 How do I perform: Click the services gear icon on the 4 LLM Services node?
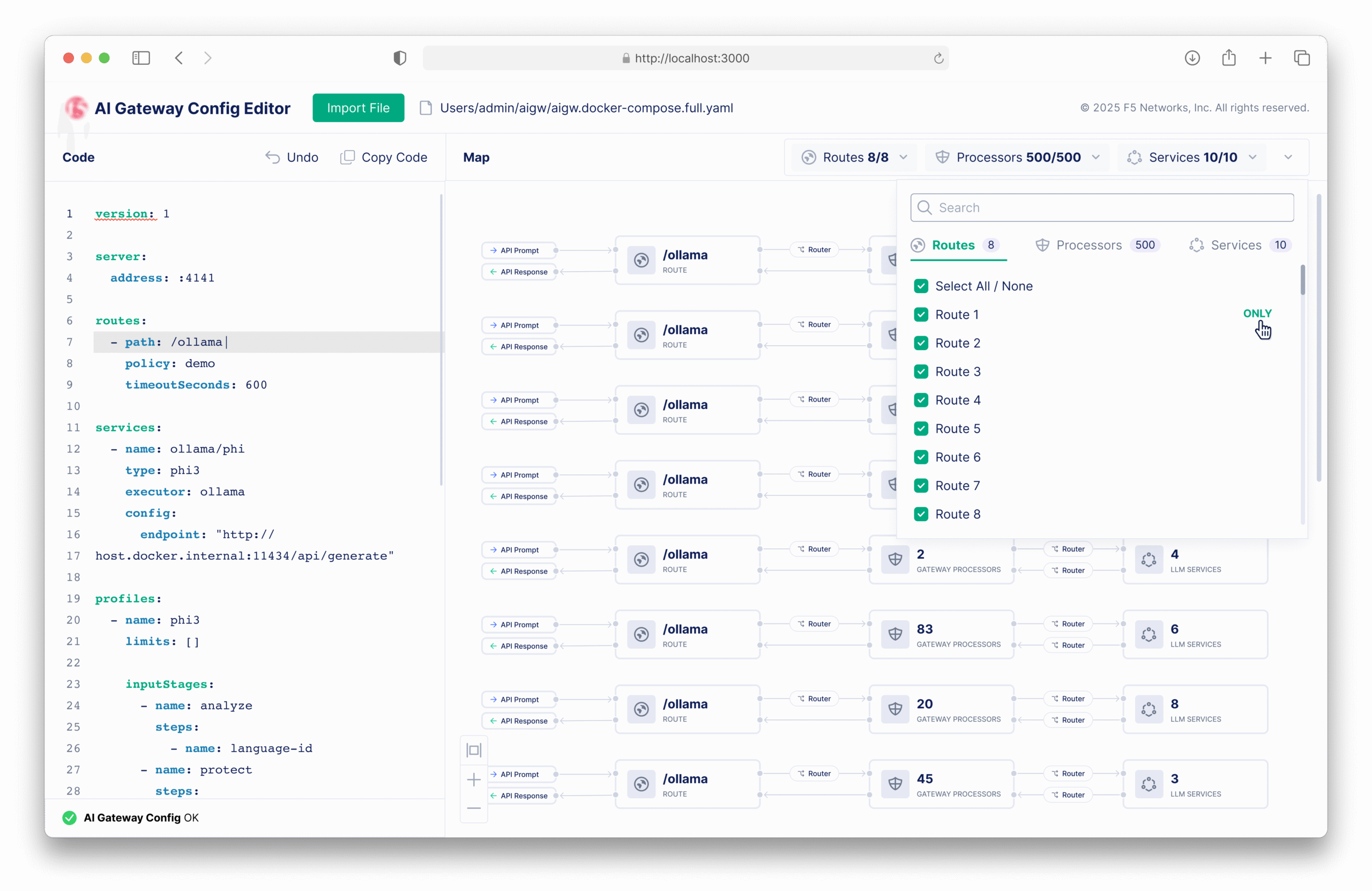click(1149, 559)
